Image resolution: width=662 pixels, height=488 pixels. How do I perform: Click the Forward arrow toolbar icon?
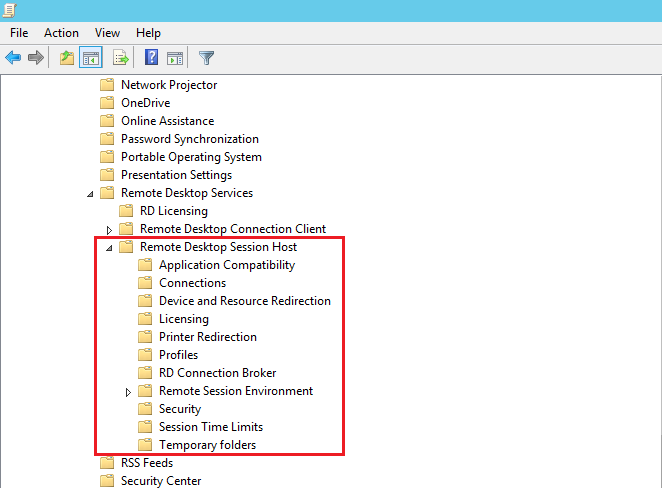tap(36, 58)
